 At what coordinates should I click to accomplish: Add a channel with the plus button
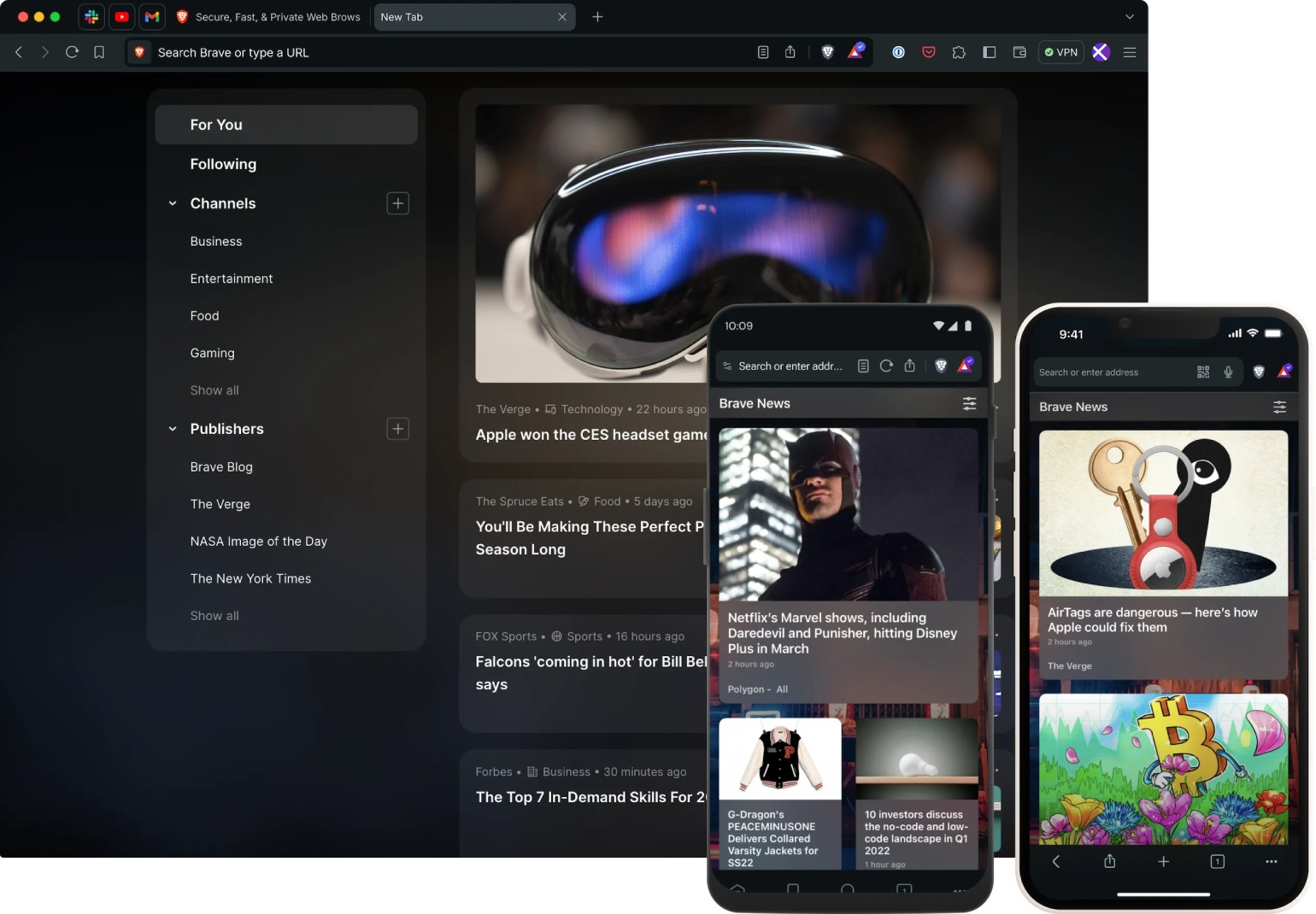coord(397,203)
